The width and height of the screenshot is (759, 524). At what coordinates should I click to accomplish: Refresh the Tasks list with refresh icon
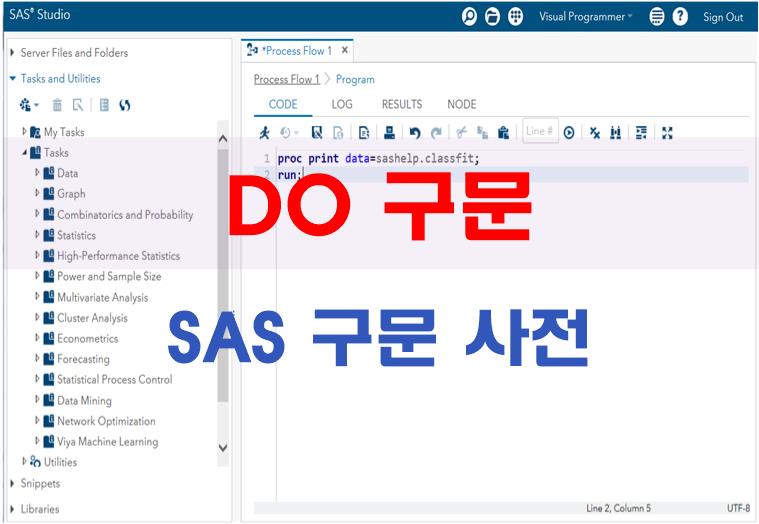tap(125, 105)
